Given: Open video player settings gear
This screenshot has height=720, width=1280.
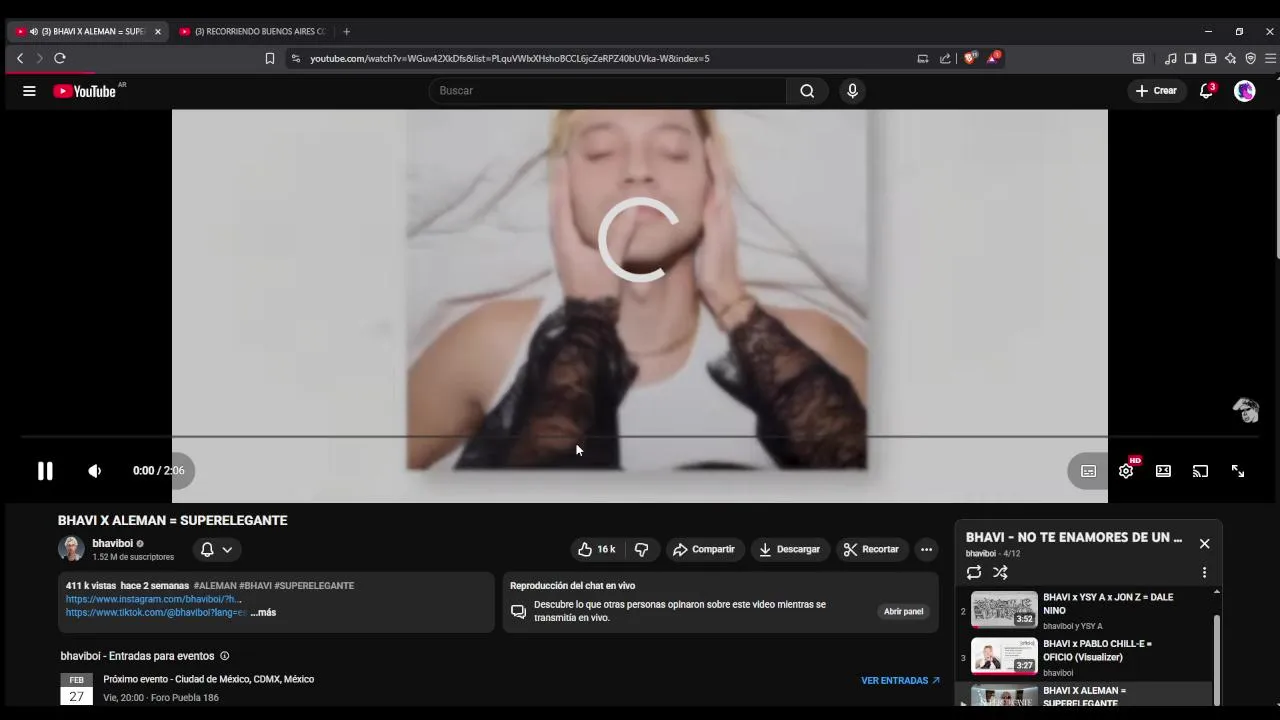Looking at the screenshot, I should click(x=1126, y=471).
